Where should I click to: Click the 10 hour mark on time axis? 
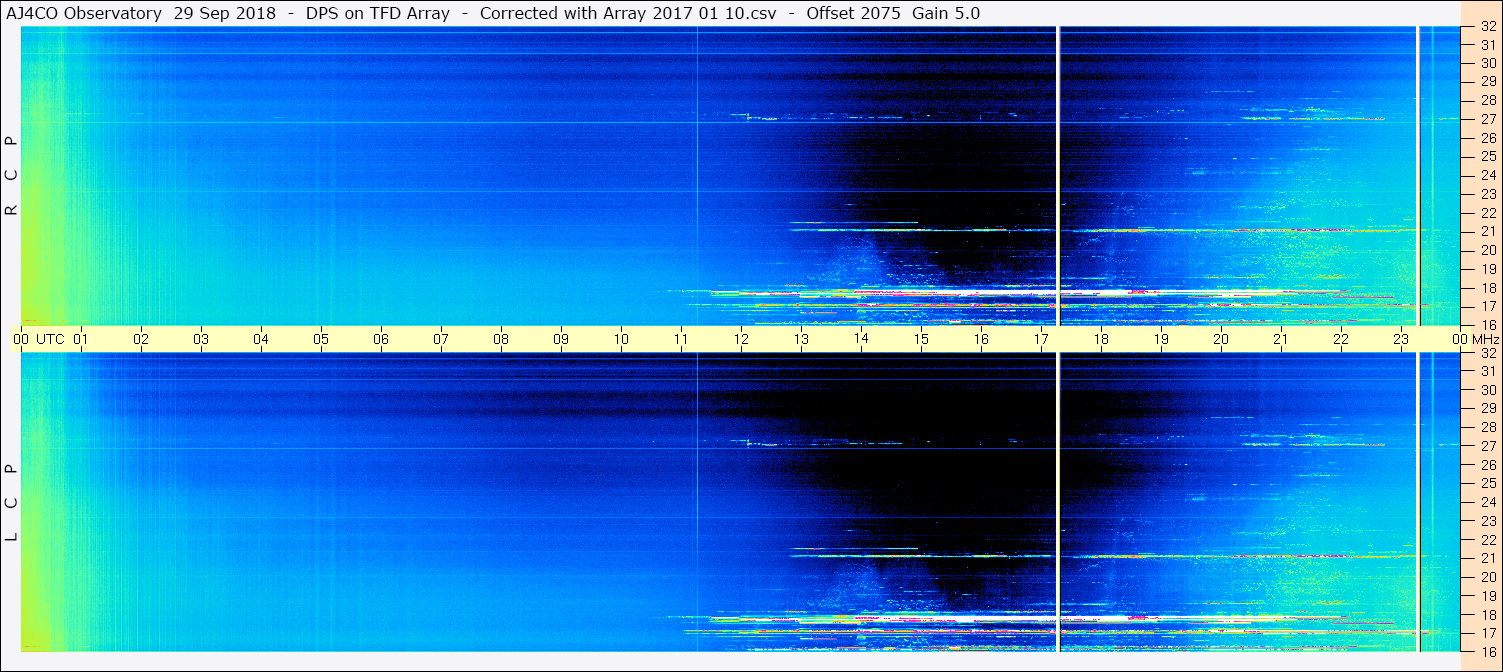pyautogui.click(x=621, y=339)
